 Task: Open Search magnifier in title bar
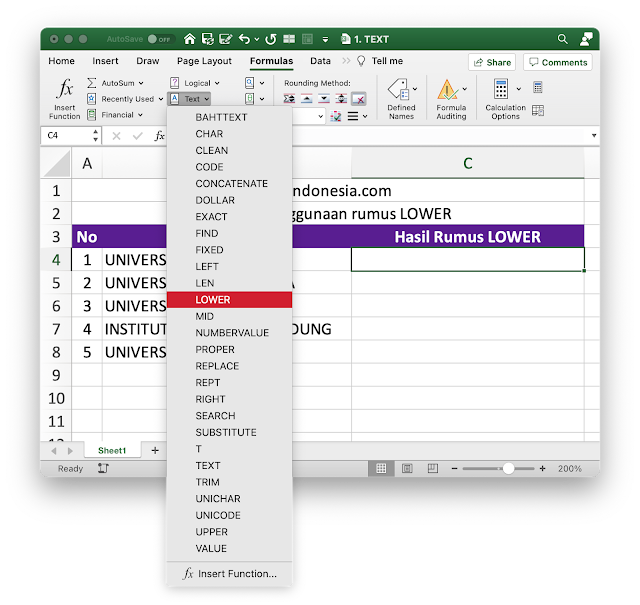click(562, 39)
